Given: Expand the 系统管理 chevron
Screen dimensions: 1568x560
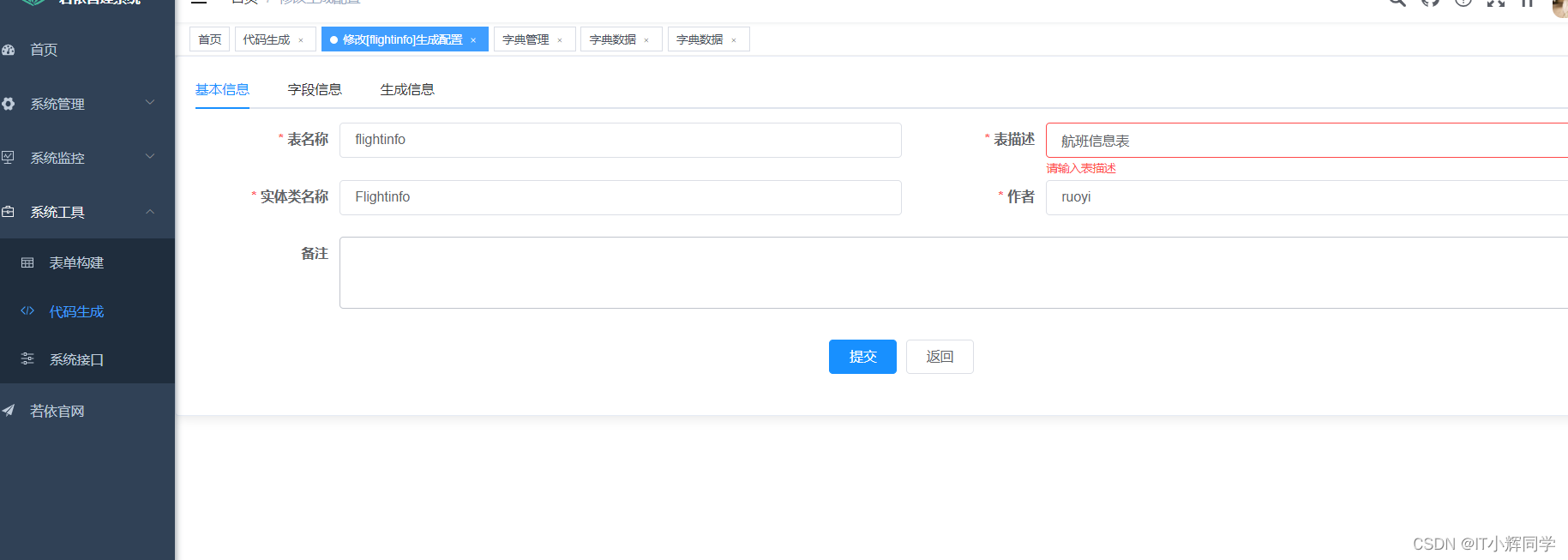Looking at the screenshot, I should pos(150,103).
